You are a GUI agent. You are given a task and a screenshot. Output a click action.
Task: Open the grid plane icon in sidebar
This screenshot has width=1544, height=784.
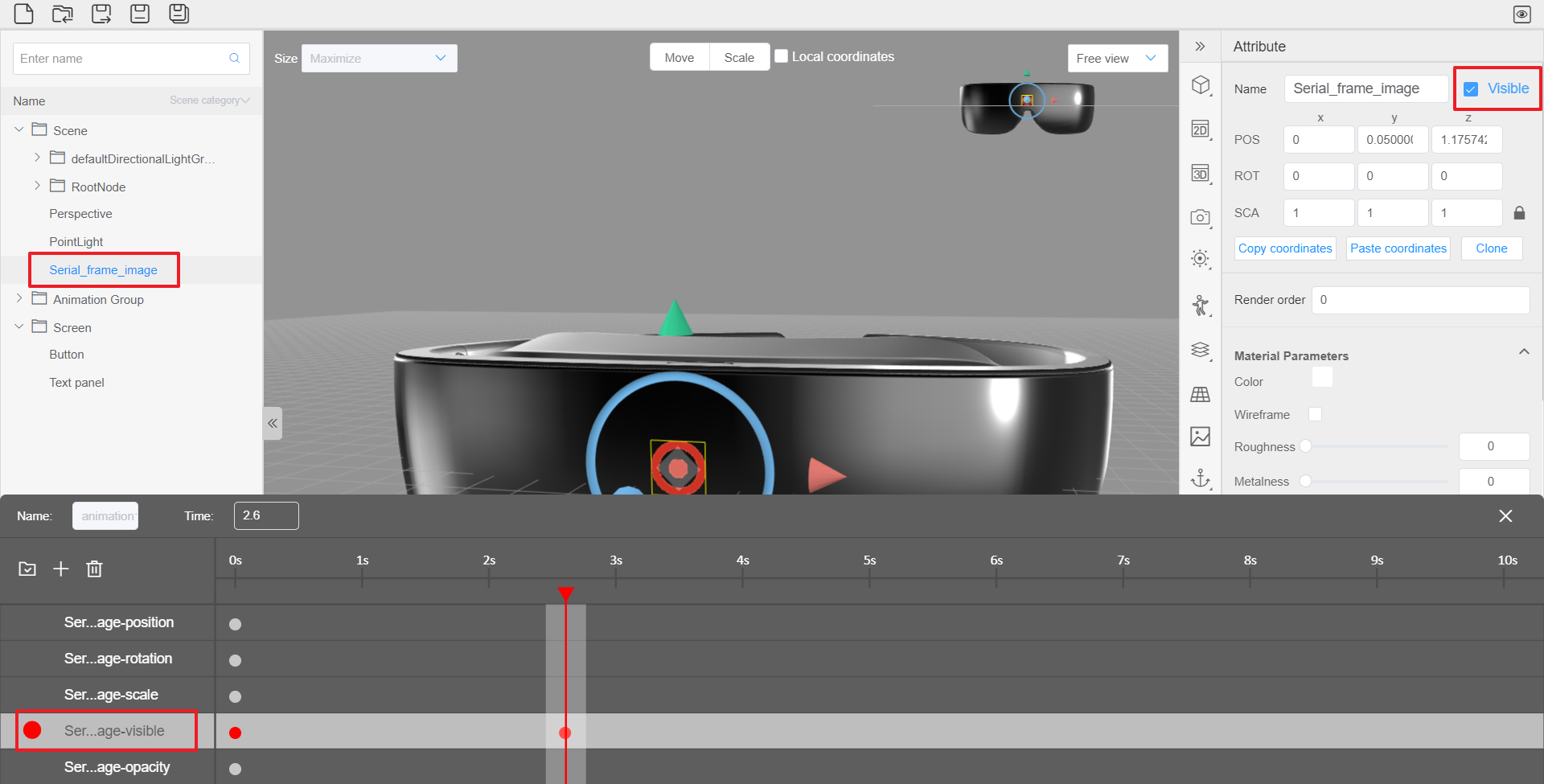tap(1201, 394)
